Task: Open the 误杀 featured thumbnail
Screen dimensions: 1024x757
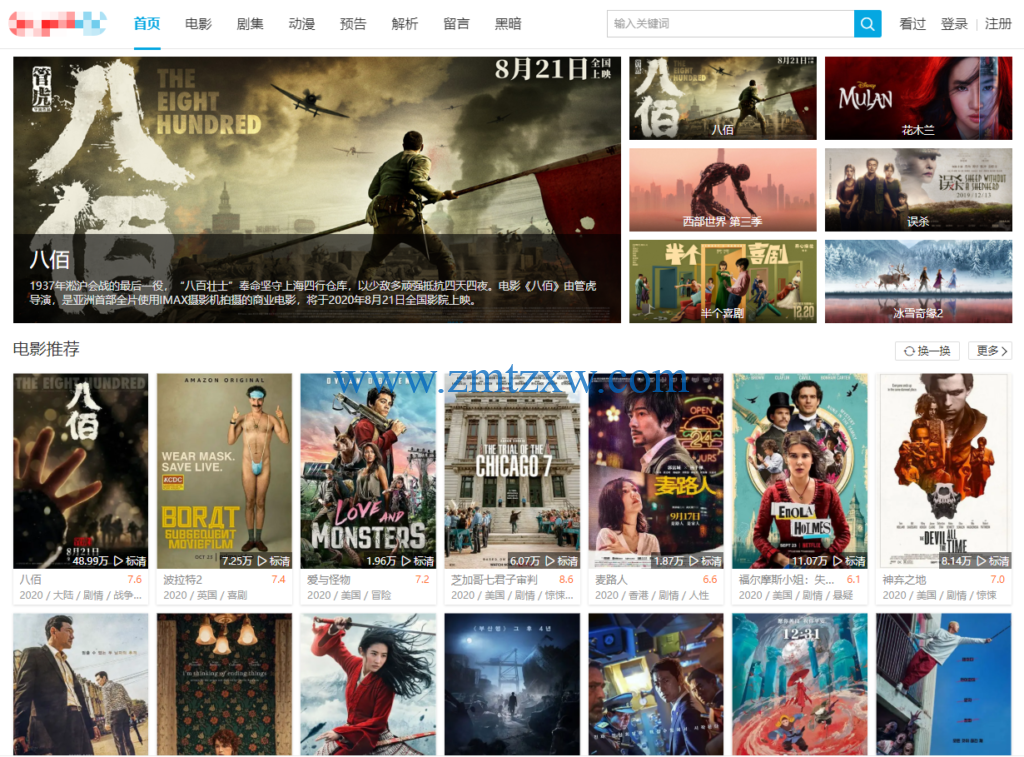Action: pyautogui.click(x=918, y=190)
